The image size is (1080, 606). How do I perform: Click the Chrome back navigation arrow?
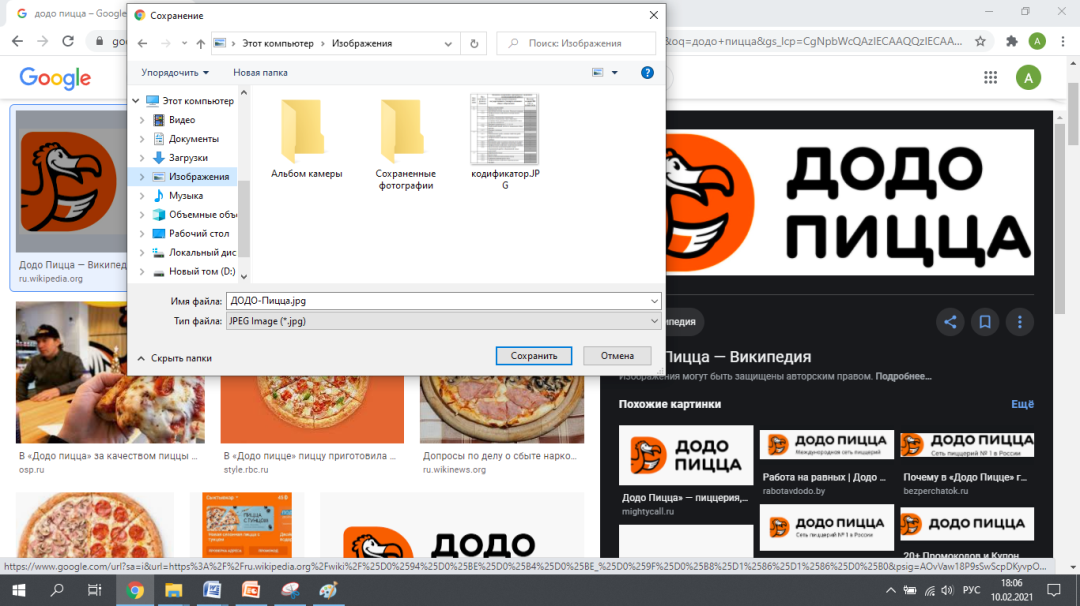tap(17, 41)
